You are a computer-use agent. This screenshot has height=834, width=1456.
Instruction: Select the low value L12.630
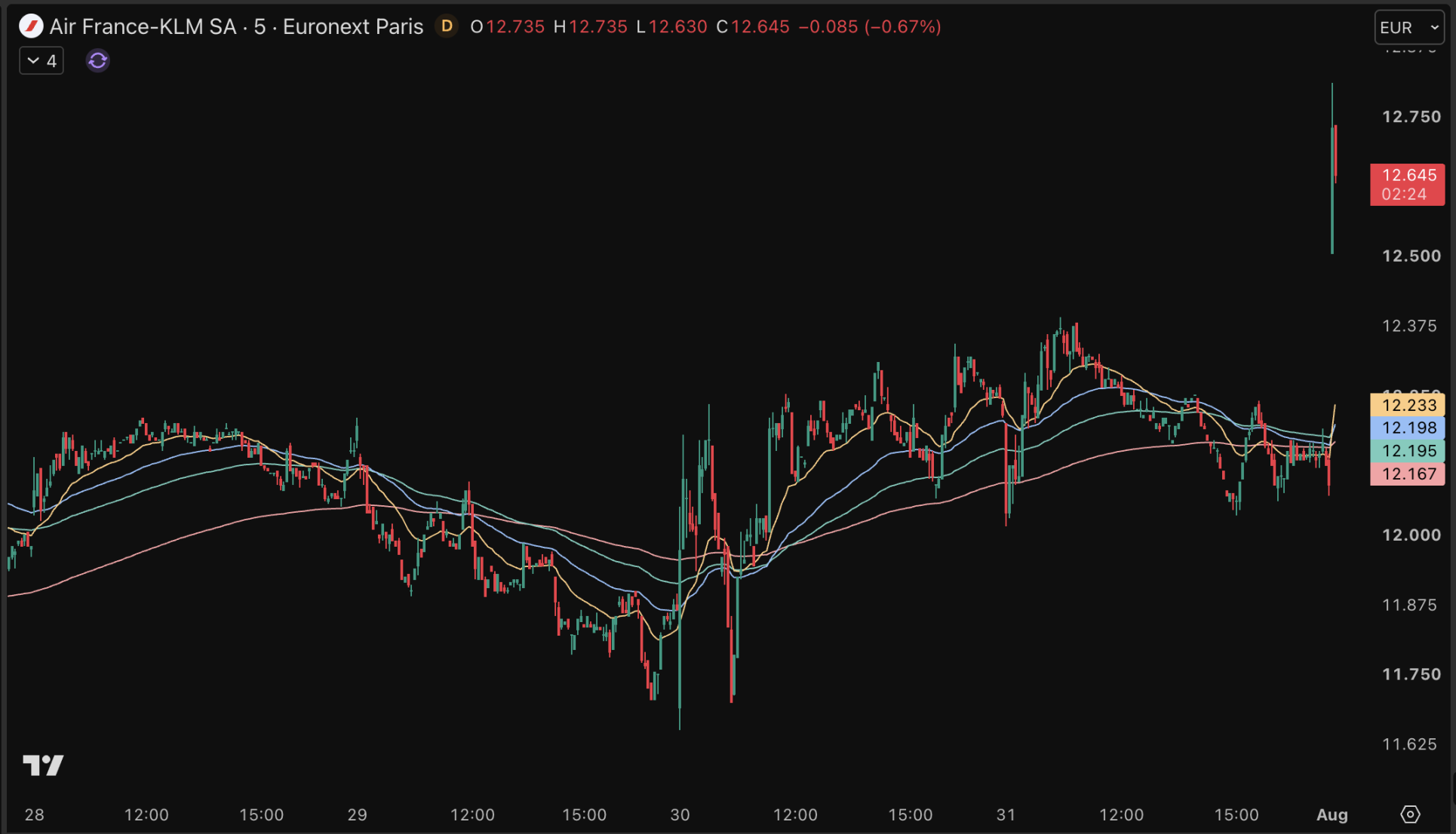click(671, 26)
